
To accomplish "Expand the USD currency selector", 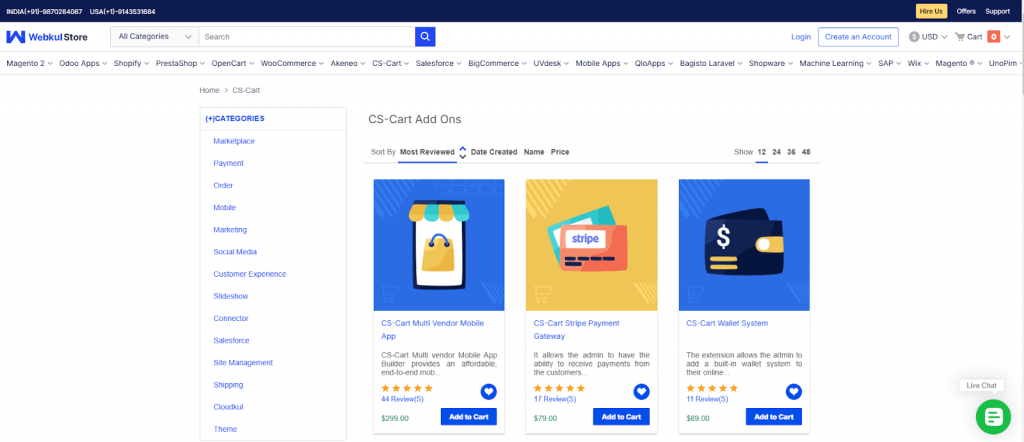I will coord(928,37).
